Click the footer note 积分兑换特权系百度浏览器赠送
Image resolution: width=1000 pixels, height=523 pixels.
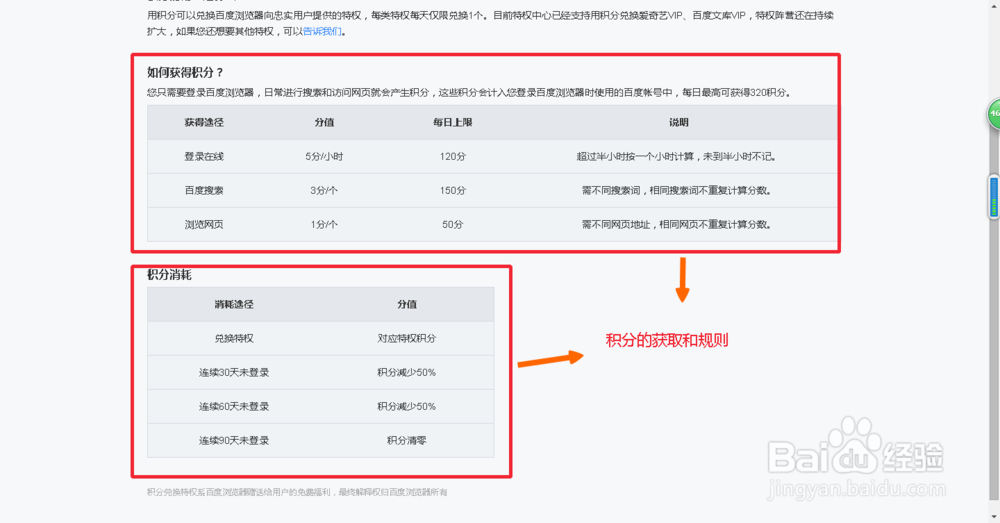click(297, 492)
